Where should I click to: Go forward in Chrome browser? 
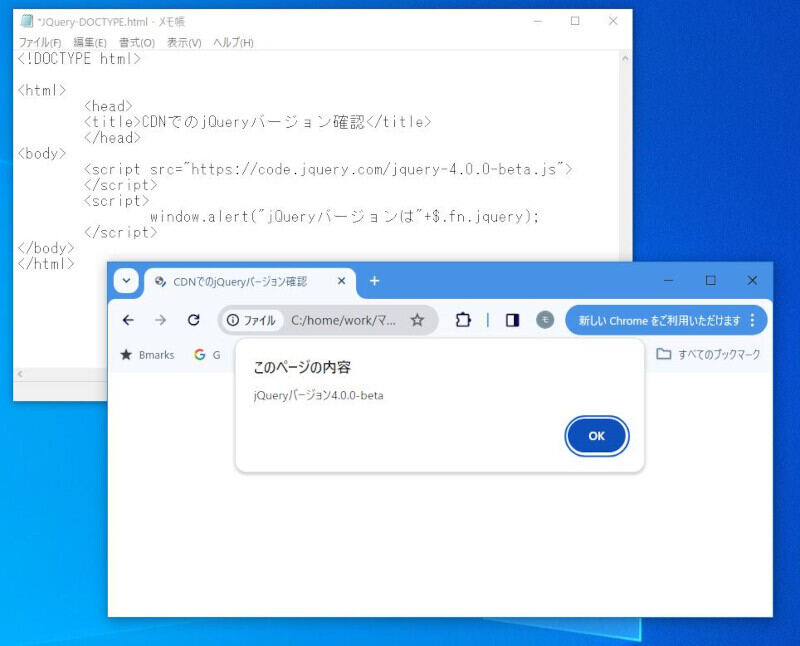161,320
